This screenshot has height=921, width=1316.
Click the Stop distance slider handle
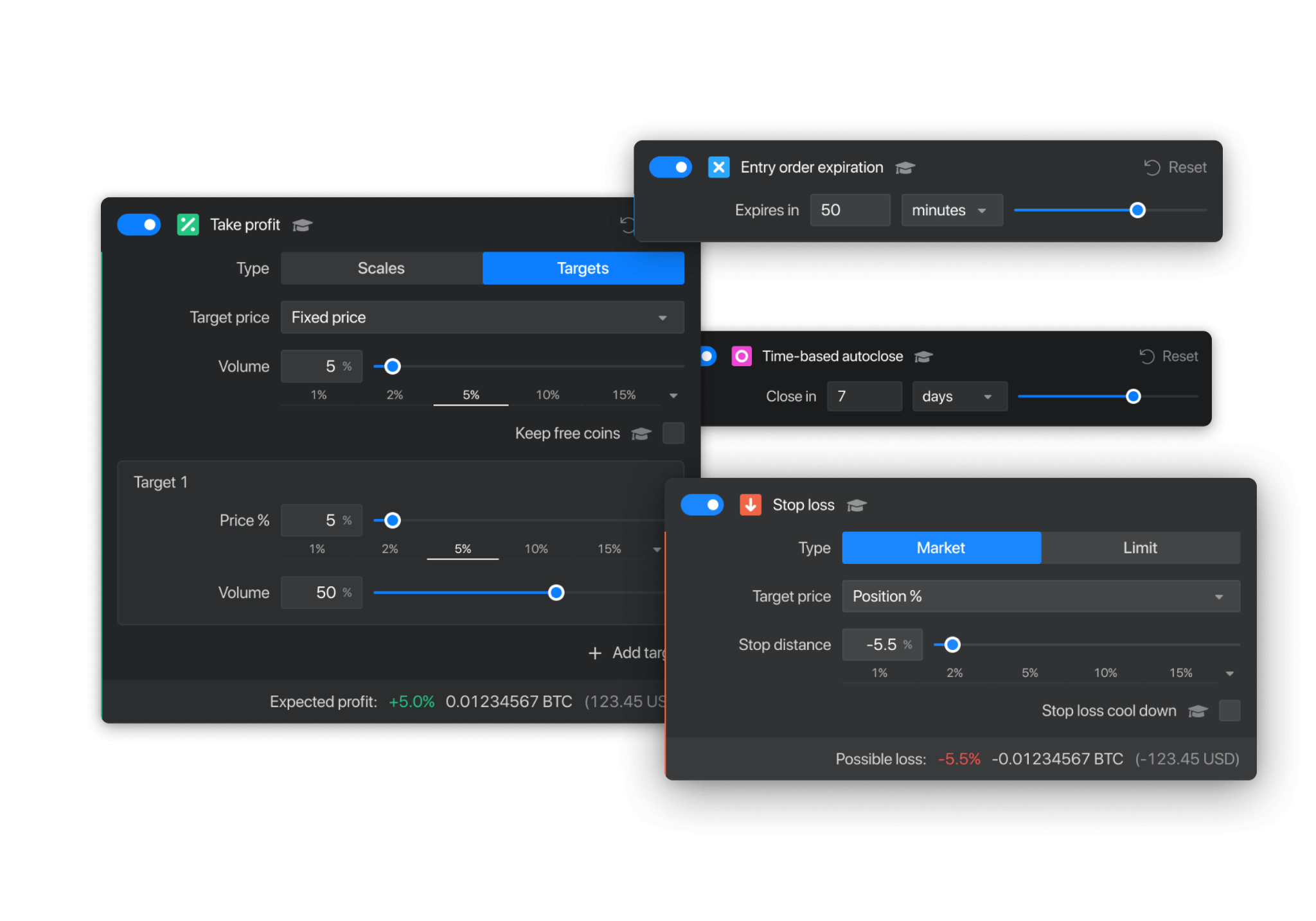[x=952, y=645]
